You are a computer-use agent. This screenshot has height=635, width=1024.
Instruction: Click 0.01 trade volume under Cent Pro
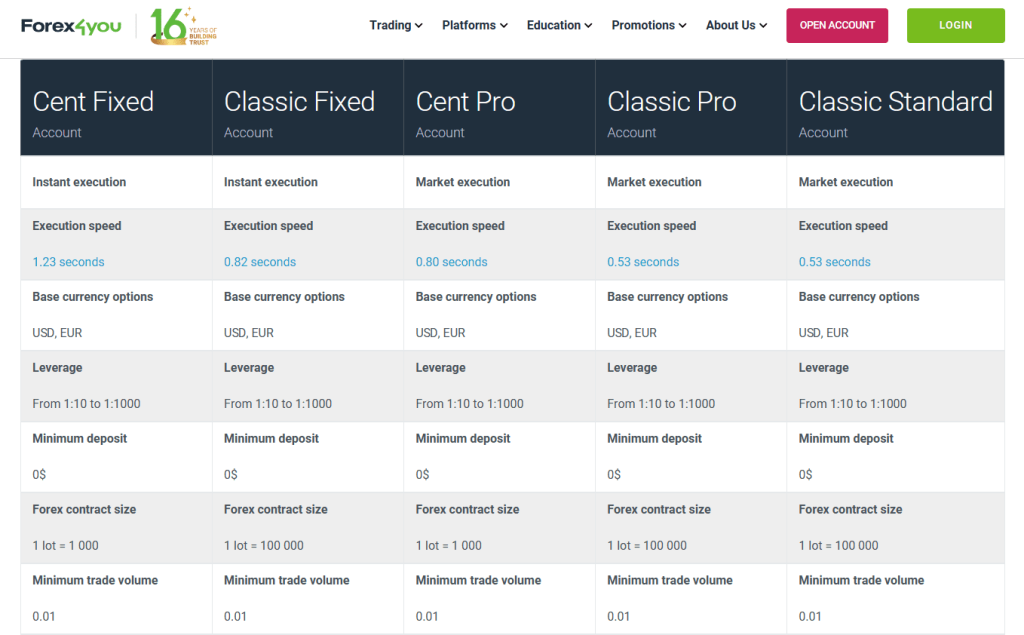[427, 617]
